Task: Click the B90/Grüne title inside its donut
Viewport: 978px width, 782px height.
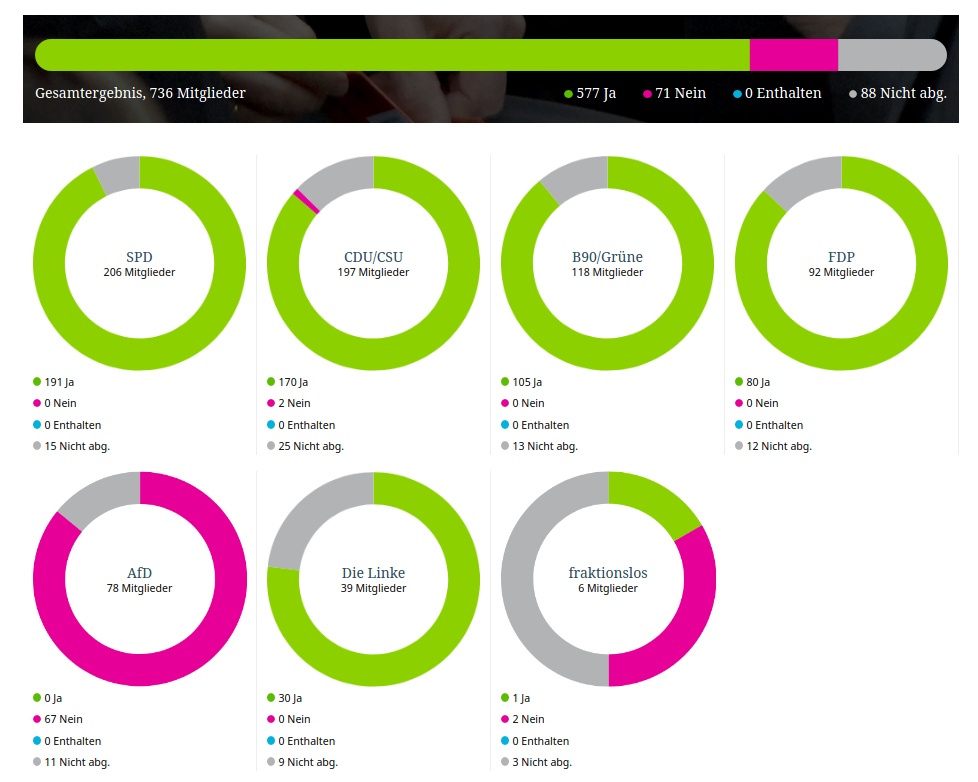Action: click(x=608, y=257)
